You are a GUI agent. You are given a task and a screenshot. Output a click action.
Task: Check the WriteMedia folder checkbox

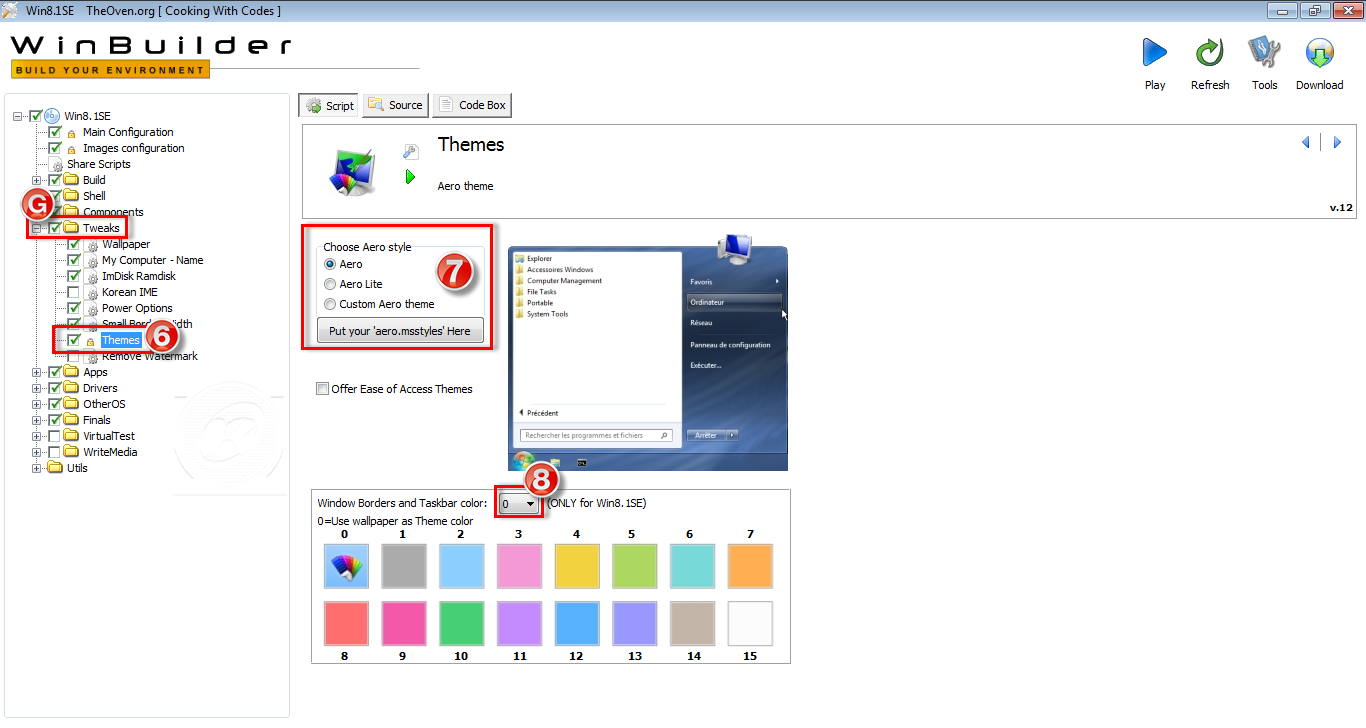[x=55, y=452]
